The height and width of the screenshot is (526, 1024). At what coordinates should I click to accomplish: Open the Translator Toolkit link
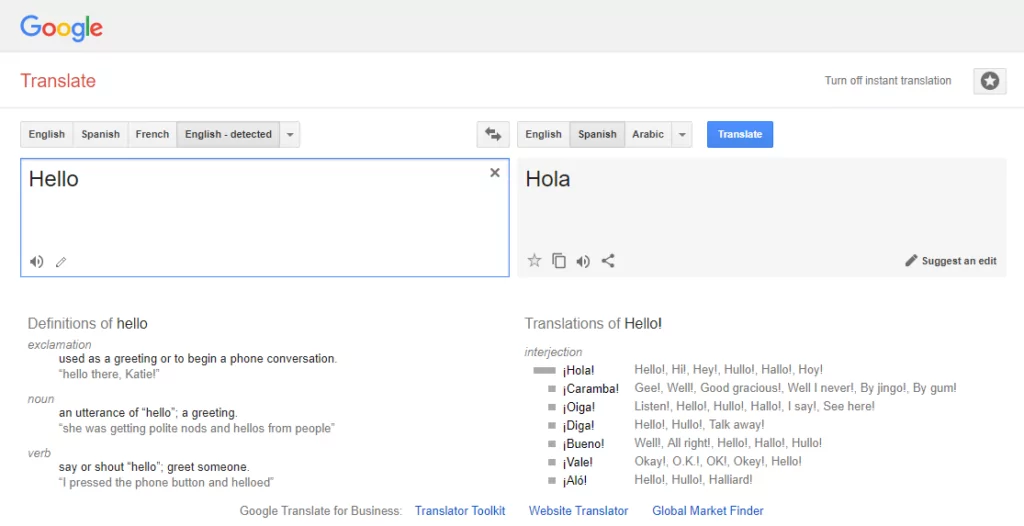click(460, 511)
